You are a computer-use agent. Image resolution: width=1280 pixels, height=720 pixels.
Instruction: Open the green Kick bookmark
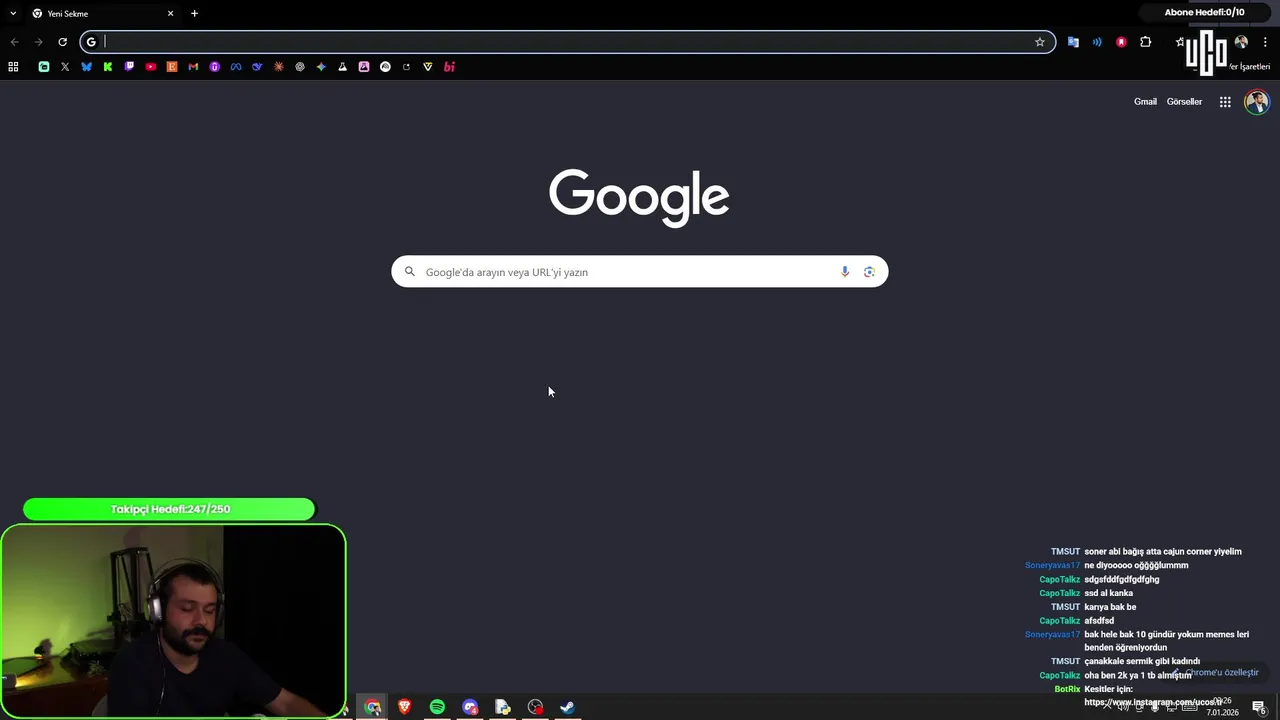pyautogui.click(x=108, y=67)
